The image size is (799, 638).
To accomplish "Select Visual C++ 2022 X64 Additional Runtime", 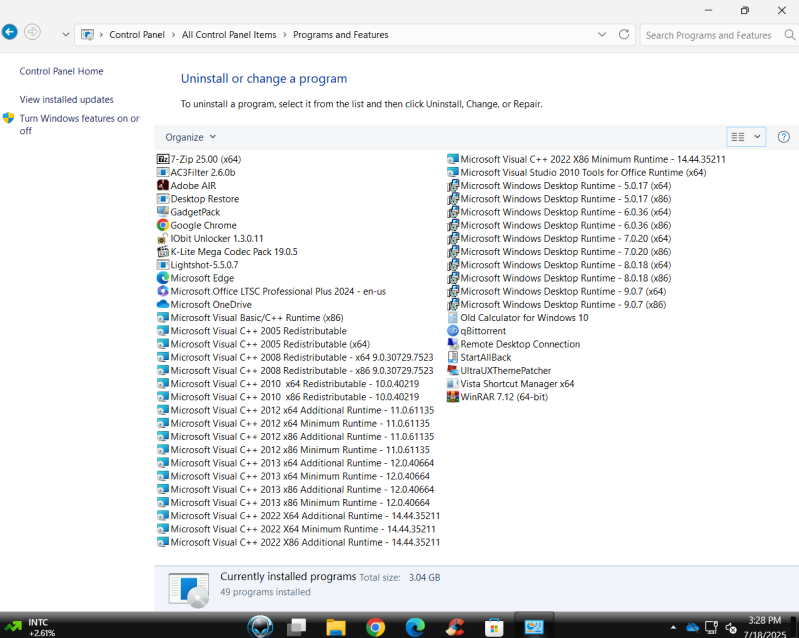I will (298, 516).
